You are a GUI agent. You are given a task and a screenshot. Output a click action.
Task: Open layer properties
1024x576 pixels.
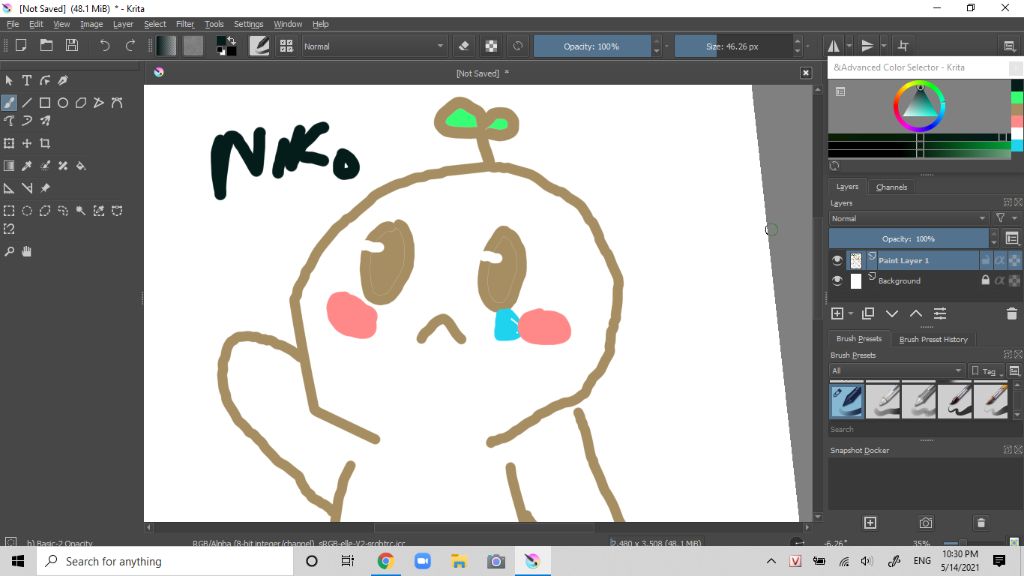point(940,314)
